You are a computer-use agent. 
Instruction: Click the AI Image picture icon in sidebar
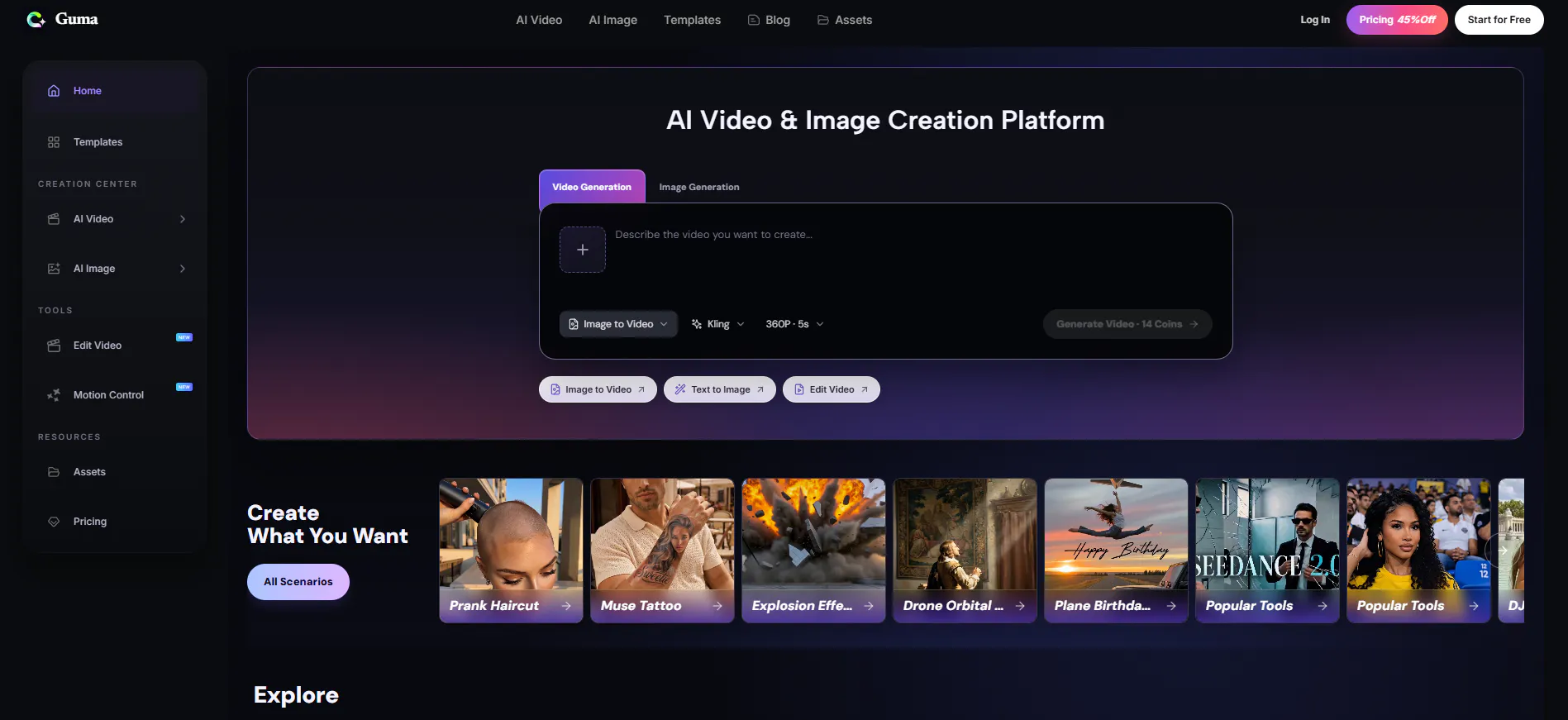(54, 269)
